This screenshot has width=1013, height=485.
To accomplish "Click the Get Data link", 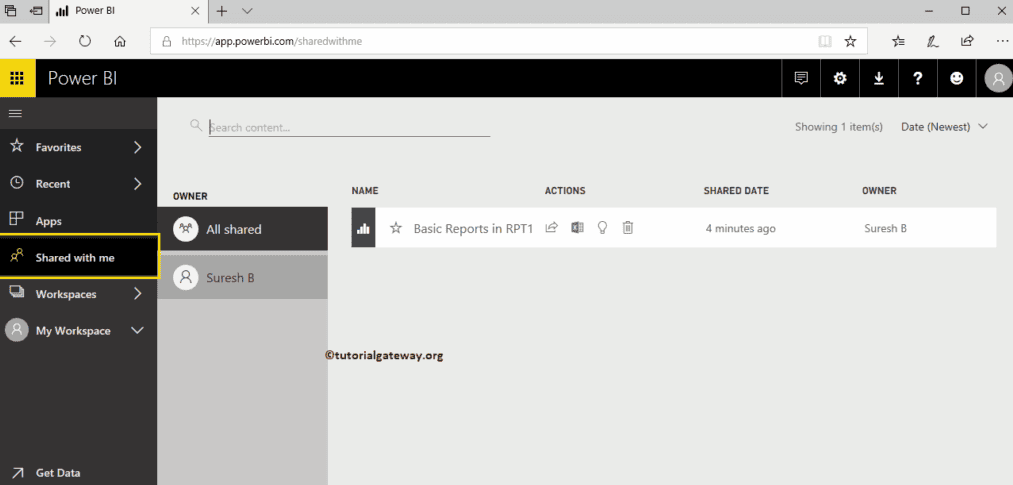I will tap(58, 473).
